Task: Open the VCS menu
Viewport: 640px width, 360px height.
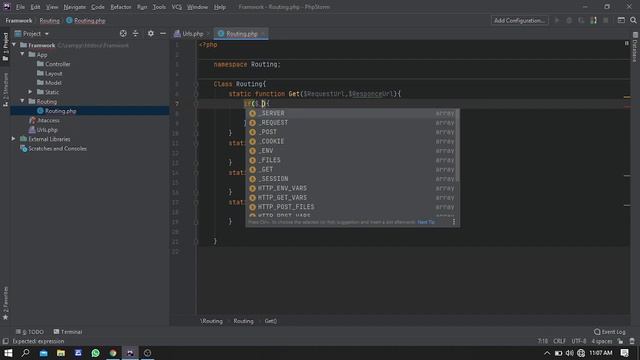Action: (176, 7)
